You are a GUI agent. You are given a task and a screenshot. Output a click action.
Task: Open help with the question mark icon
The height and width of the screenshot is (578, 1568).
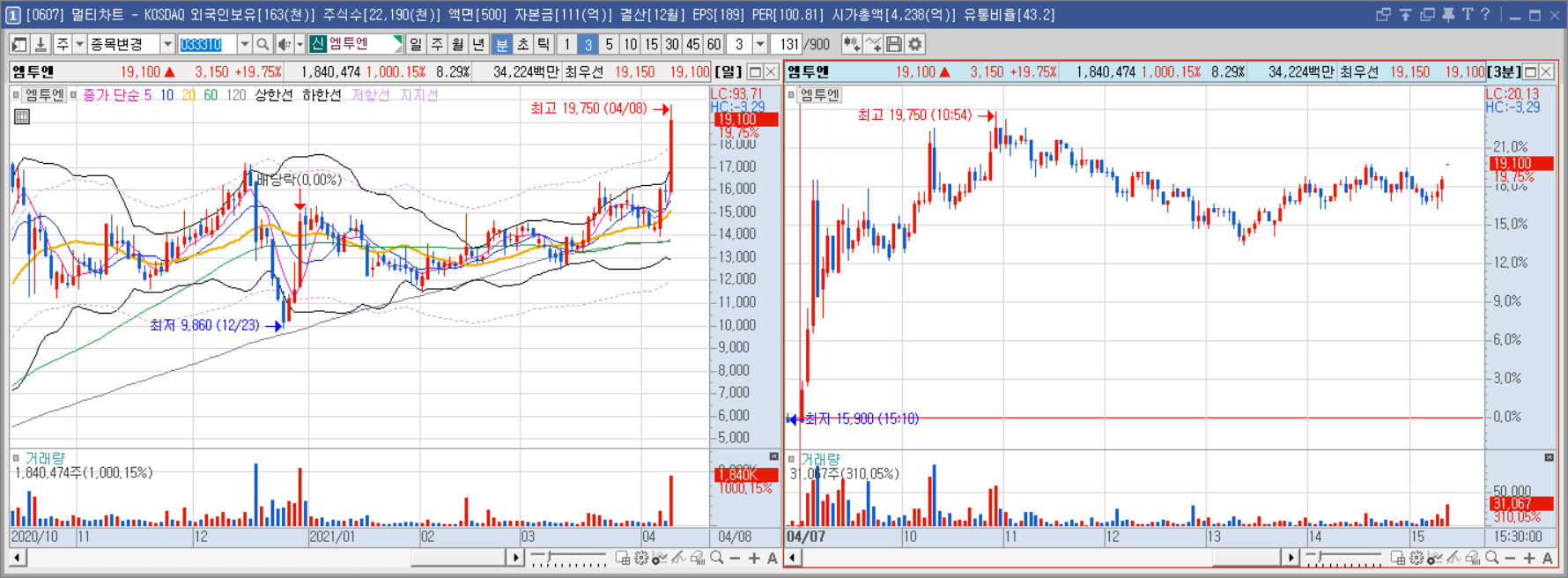click(1485, 14)
